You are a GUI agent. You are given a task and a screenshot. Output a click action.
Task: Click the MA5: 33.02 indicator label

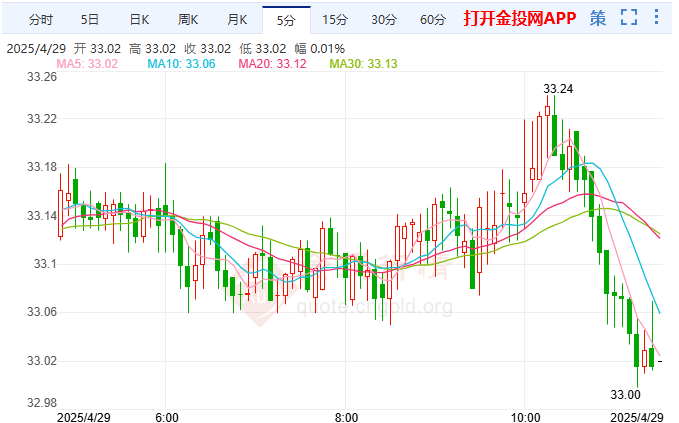pos(87,64)
